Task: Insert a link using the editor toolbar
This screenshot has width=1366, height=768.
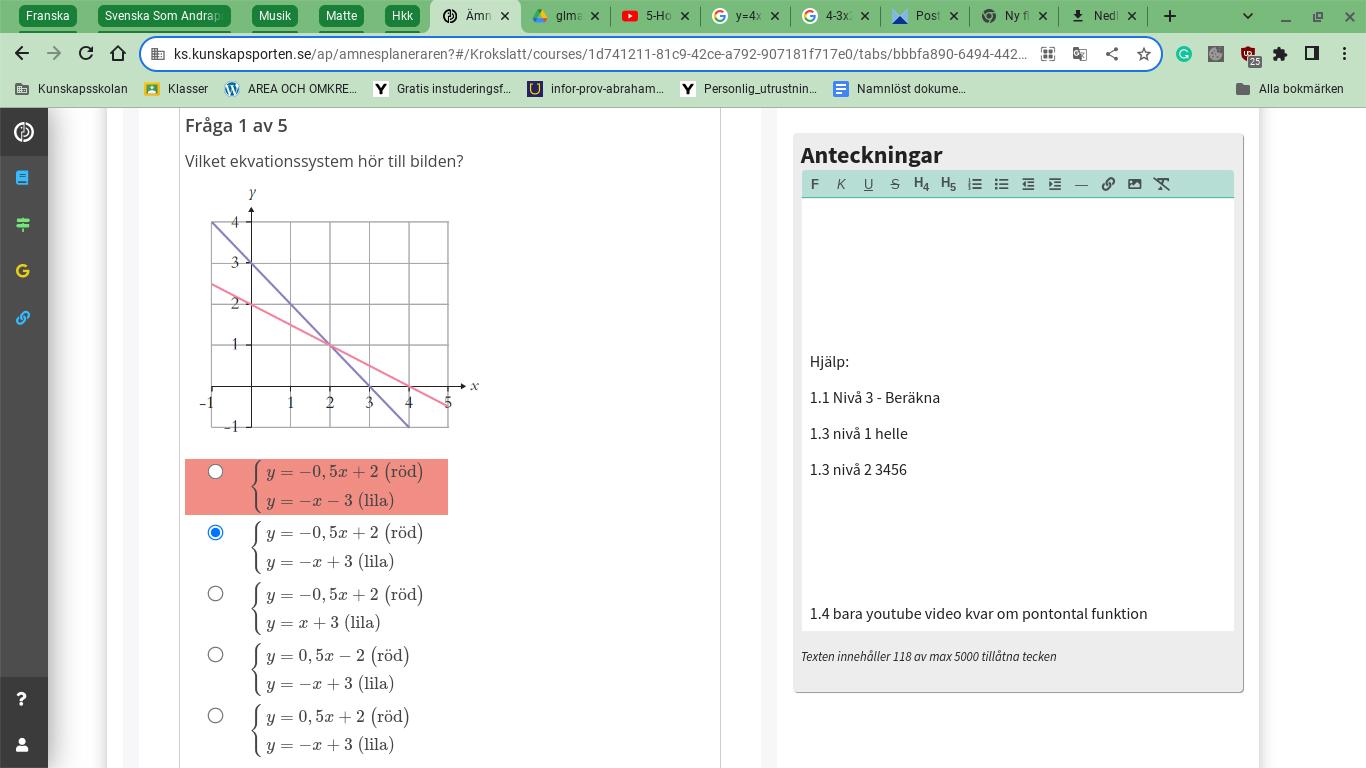Action: pos(1108,184)
